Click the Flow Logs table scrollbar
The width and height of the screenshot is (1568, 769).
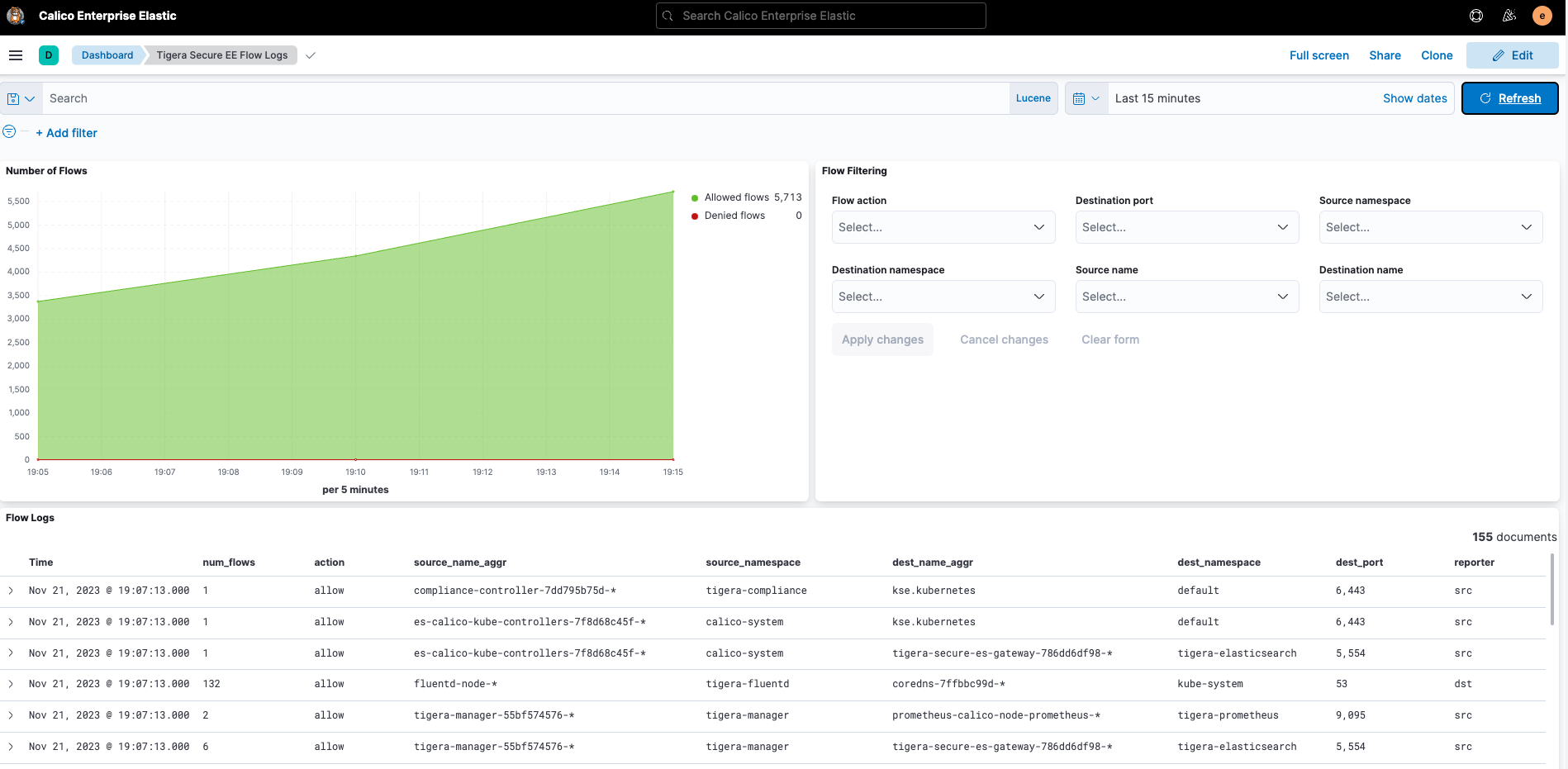[x=1552, y=590]
